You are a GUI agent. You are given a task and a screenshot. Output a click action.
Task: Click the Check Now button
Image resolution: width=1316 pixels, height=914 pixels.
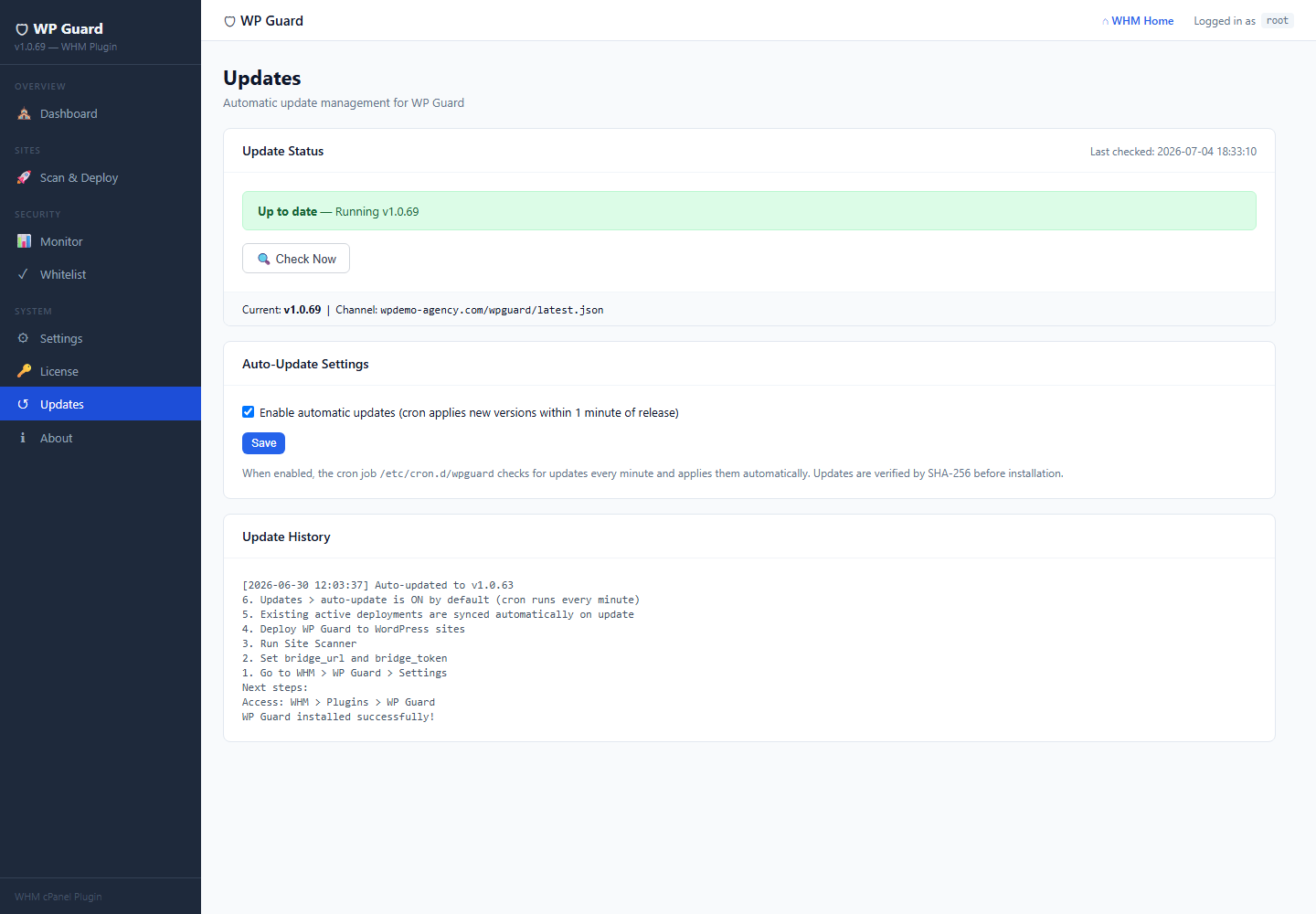click(x=296, y=259)
